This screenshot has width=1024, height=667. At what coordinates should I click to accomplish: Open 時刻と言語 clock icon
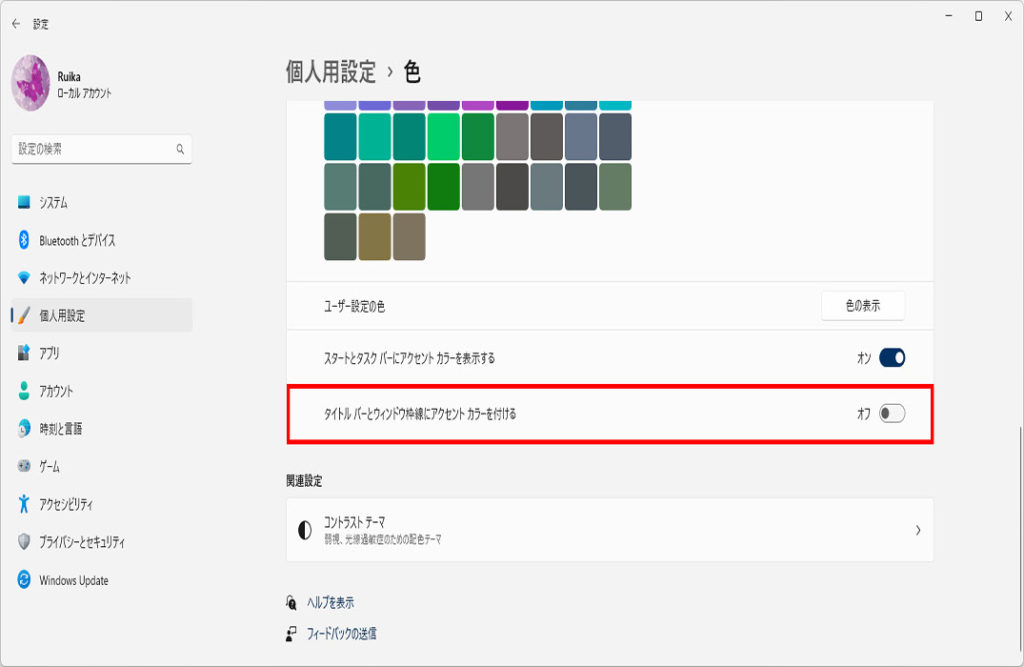click(25, 429)
